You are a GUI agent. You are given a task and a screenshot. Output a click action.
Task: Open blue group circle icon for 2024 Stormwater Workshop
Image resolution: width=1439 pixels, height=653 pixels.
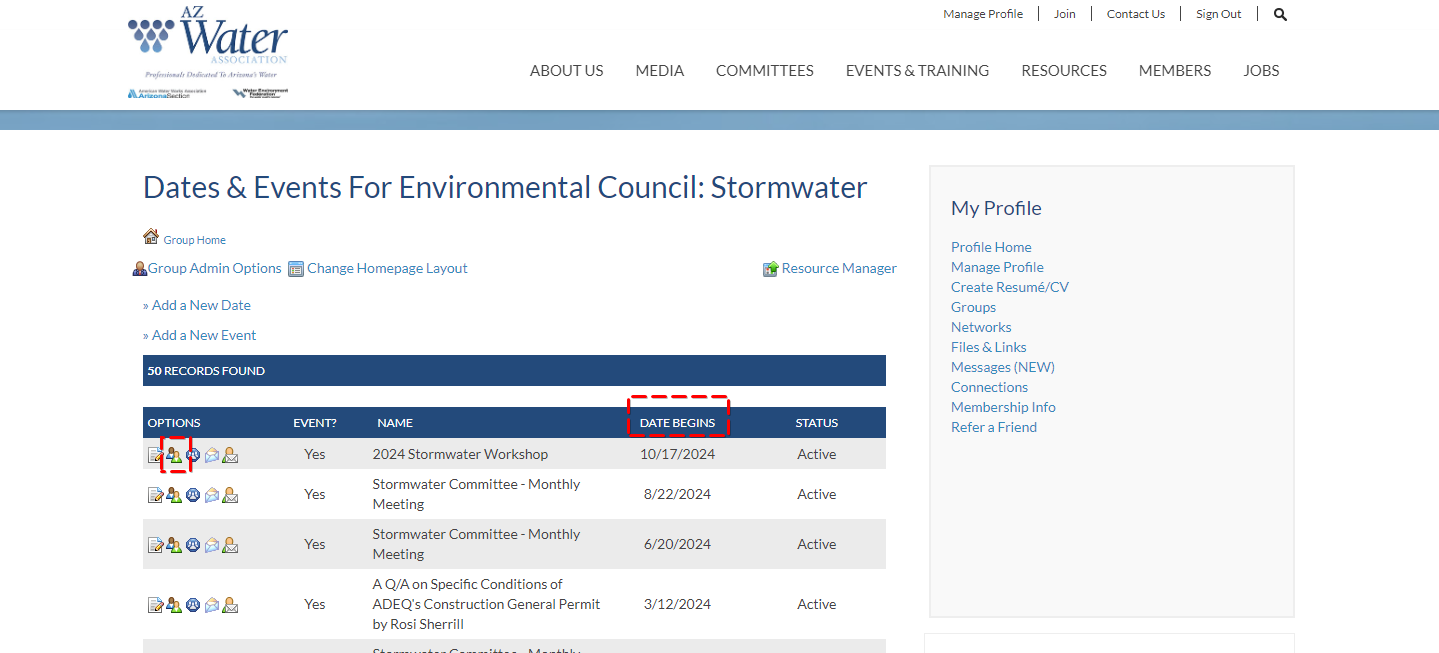pyautogui.click(x=193, y=455)
